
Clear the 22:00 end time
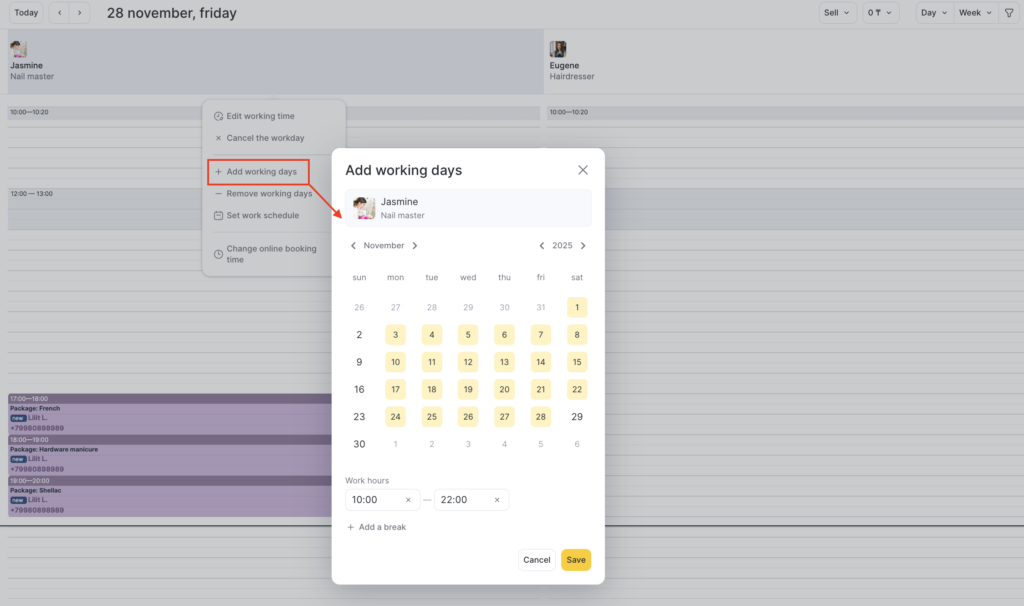coord(497,500)
